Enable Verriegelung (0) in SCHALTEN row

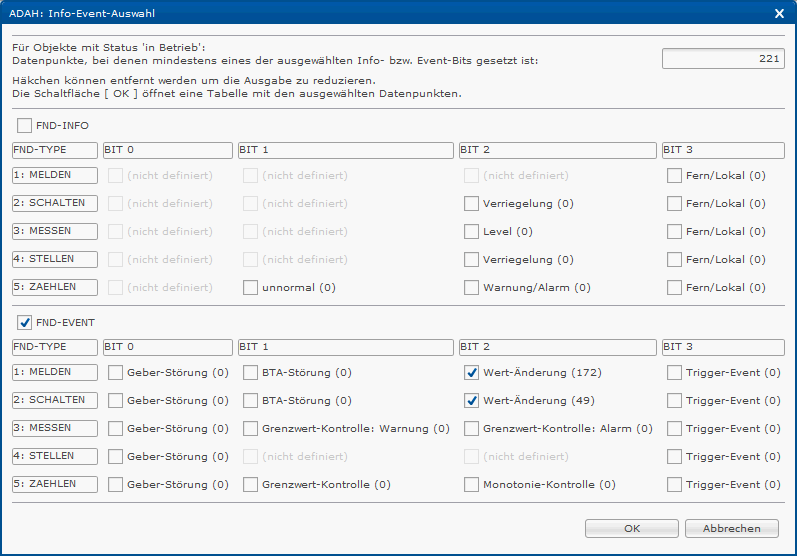point(471,203)
